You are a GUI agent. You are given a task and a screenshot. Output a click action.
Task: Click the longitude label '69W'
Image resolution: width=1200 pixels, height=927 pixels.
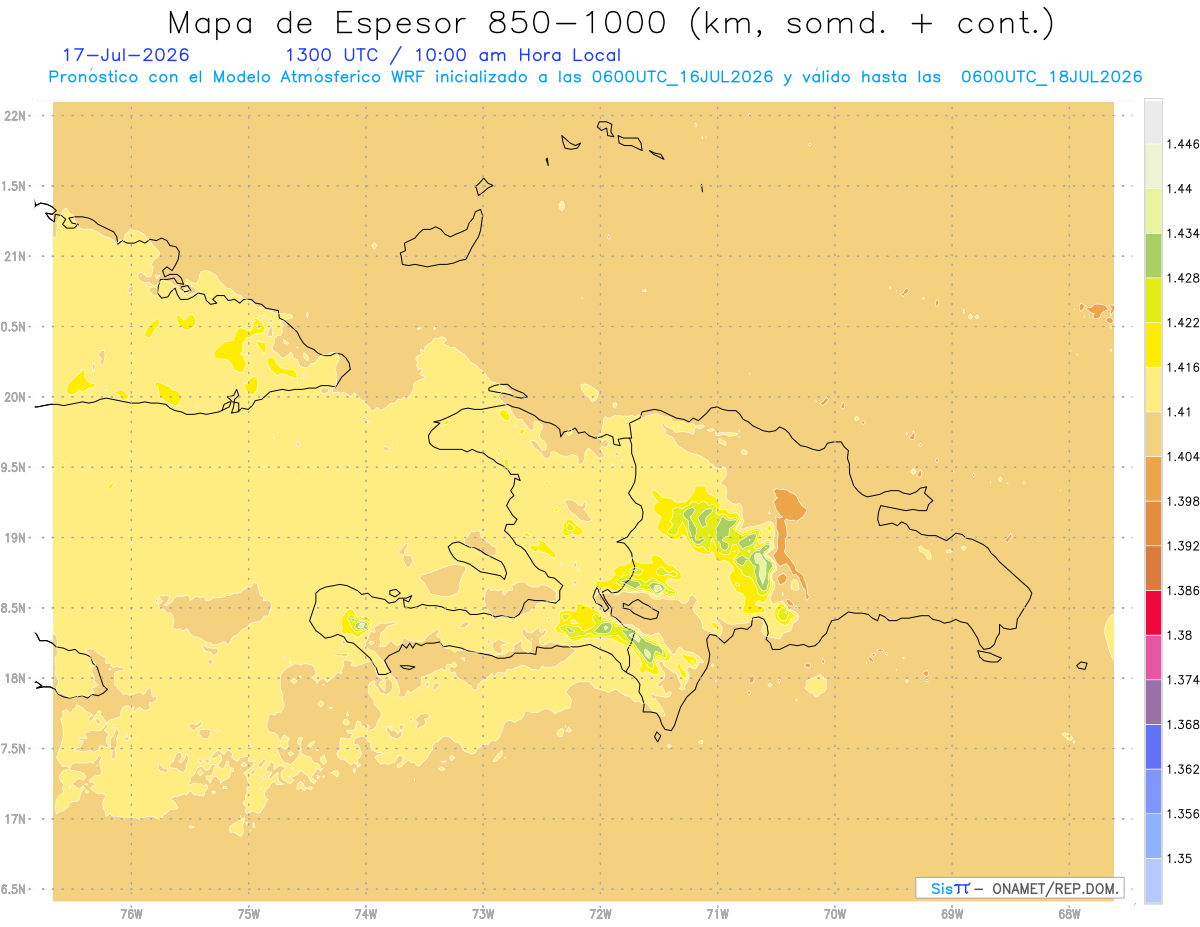tap(952, 913)
